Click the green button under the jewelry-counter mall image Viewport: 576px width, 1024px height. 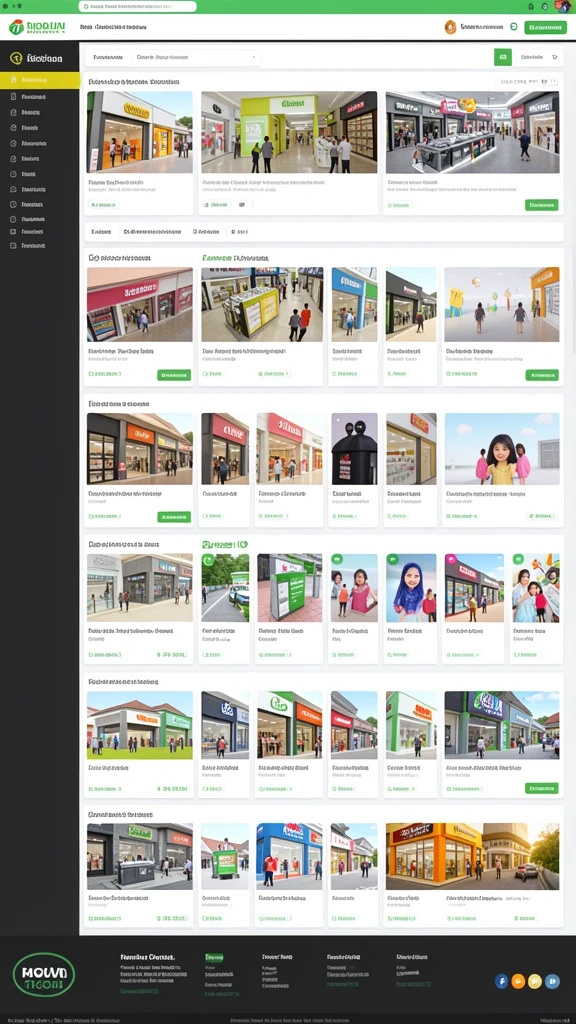click(x=541, y=205)
